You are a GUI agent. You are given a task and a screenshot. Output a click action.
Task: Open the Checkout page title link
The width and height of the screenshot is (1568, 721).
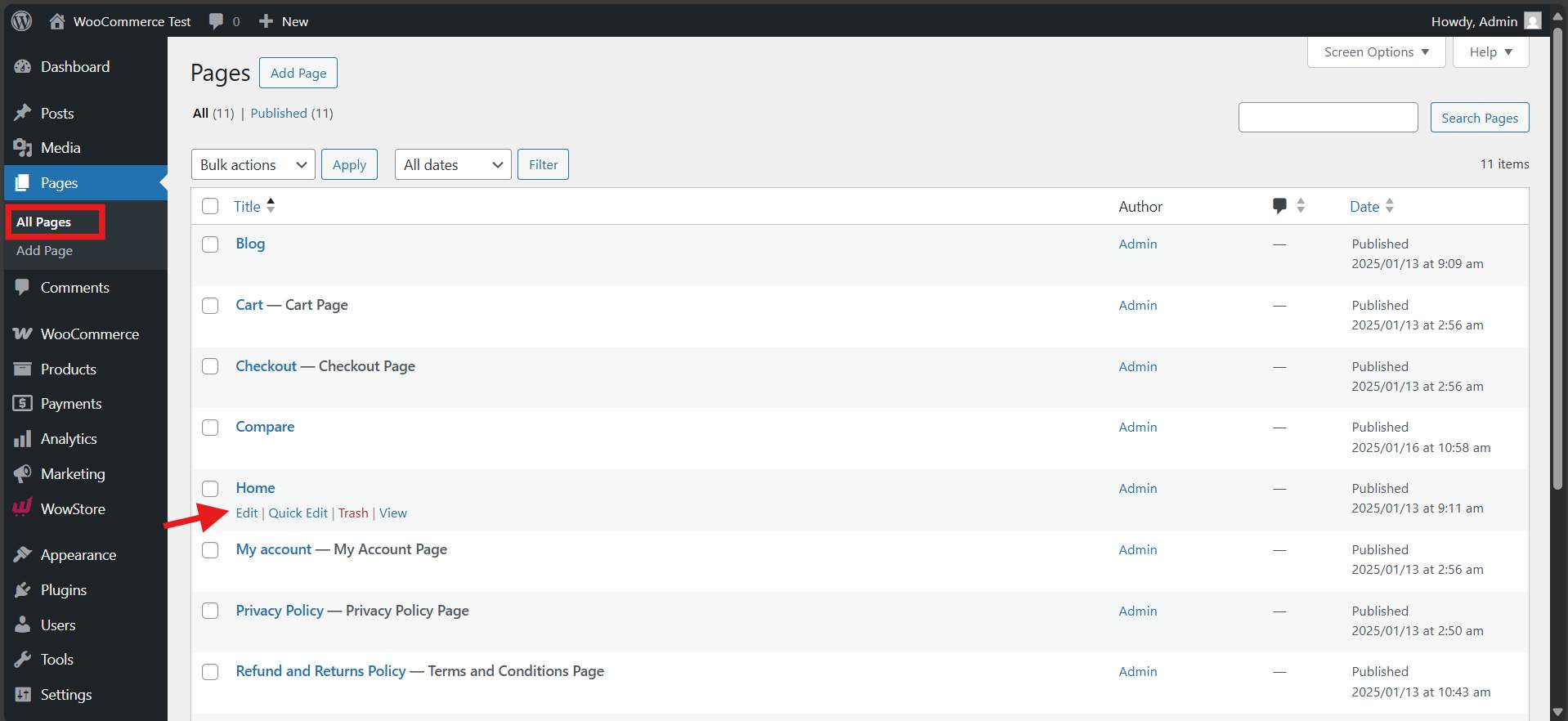tap(267, 366)
